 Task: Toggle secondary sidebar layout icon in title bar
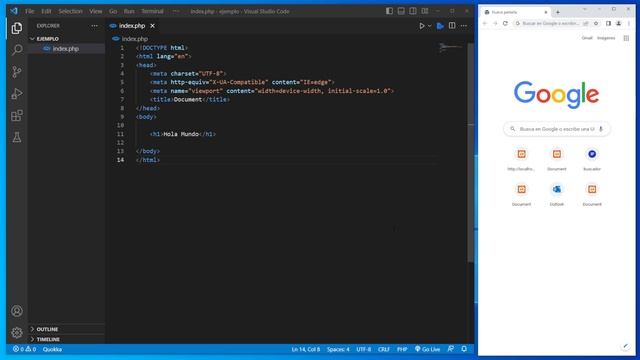[x=413, y=11]
